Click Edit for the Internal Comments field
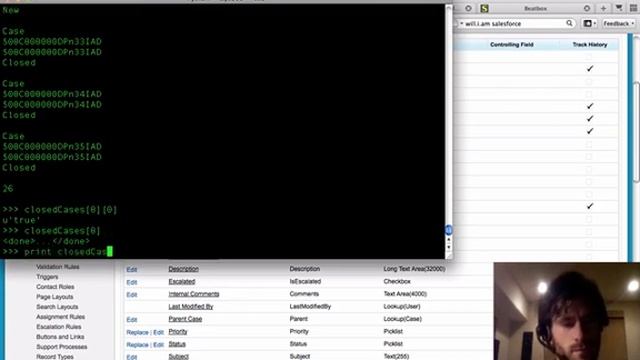Image resolution: width=640 pixels, height=360 pixels. pyautogui.click(x=131, y=295)
